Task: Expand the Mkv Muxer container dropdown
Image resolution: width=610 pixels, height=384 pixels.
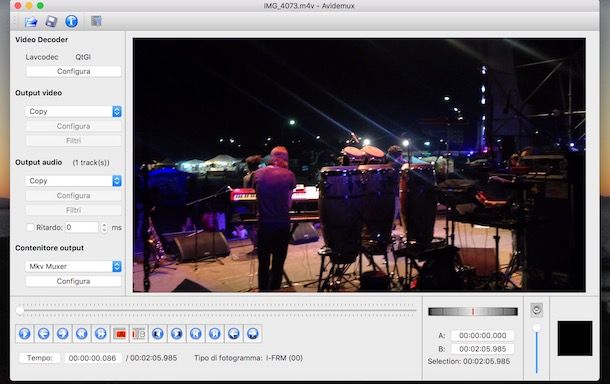Action: point(74,267)
